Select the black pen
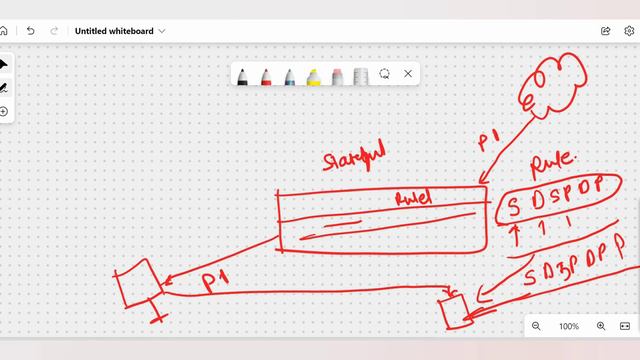The width and height of the screenshot is (640, 360). click(x=242, y=77)
